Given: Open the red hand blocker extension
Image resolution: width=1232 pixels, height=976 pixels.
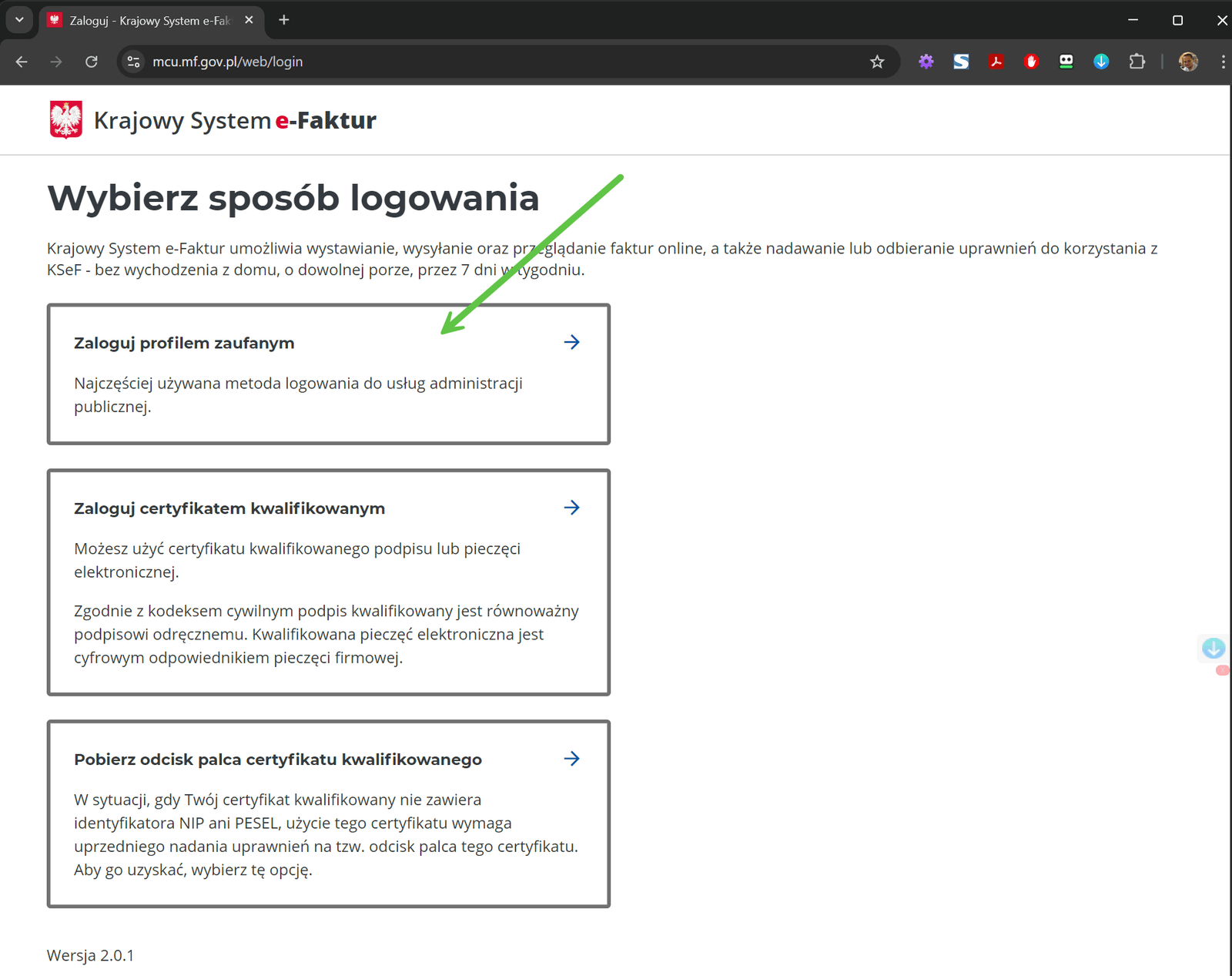Looking at the screenshot, I should [1031, 62].
